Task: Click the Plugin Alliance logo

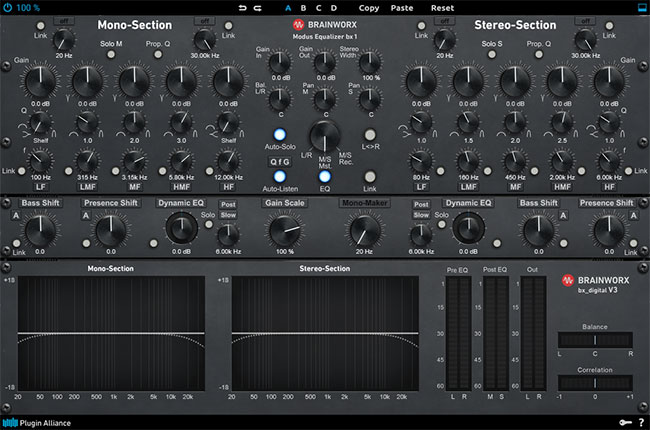Action: coord(37,423)
